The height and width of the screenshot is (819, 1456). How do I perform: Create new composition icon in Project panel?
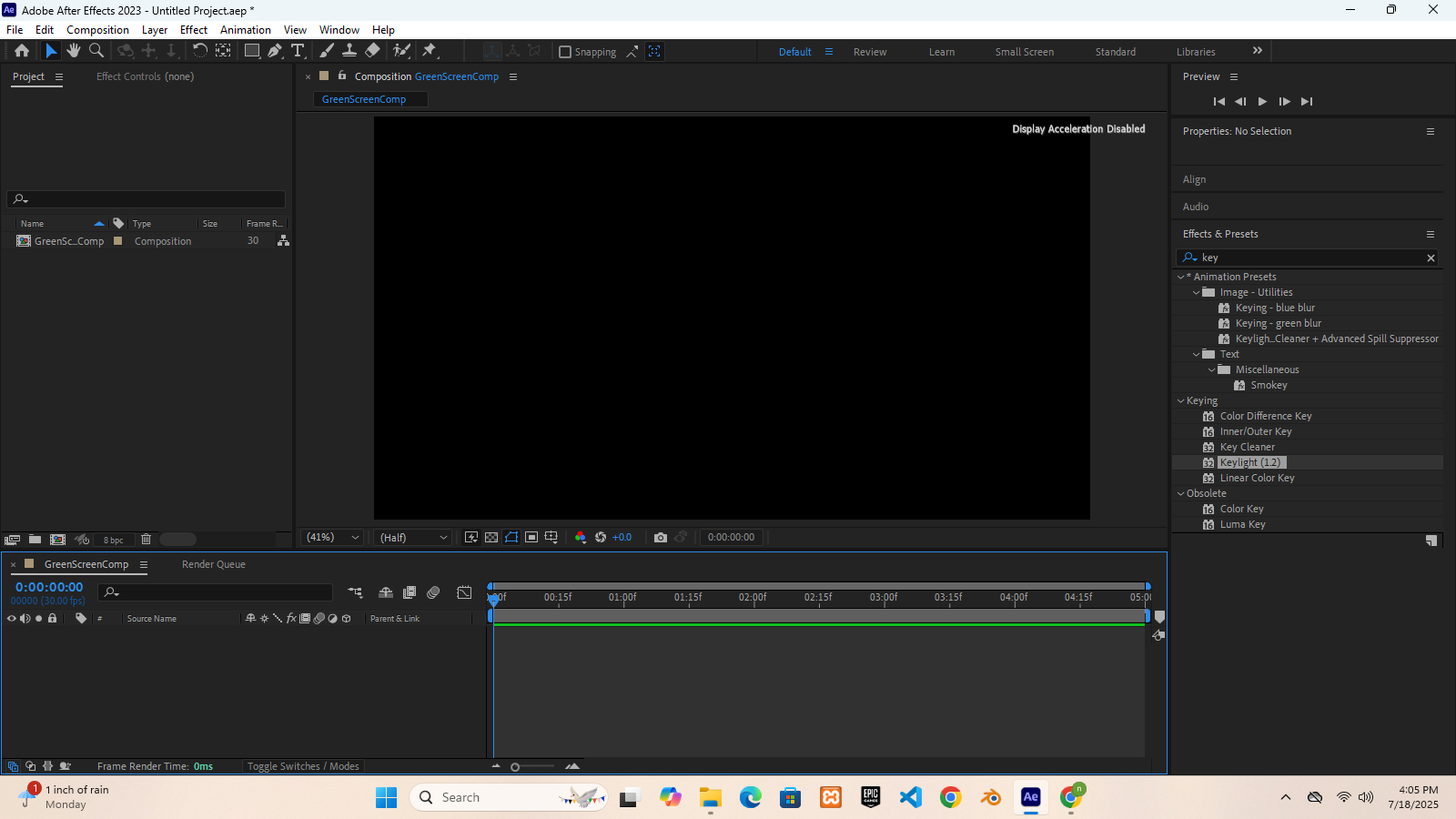pos(57,540)
